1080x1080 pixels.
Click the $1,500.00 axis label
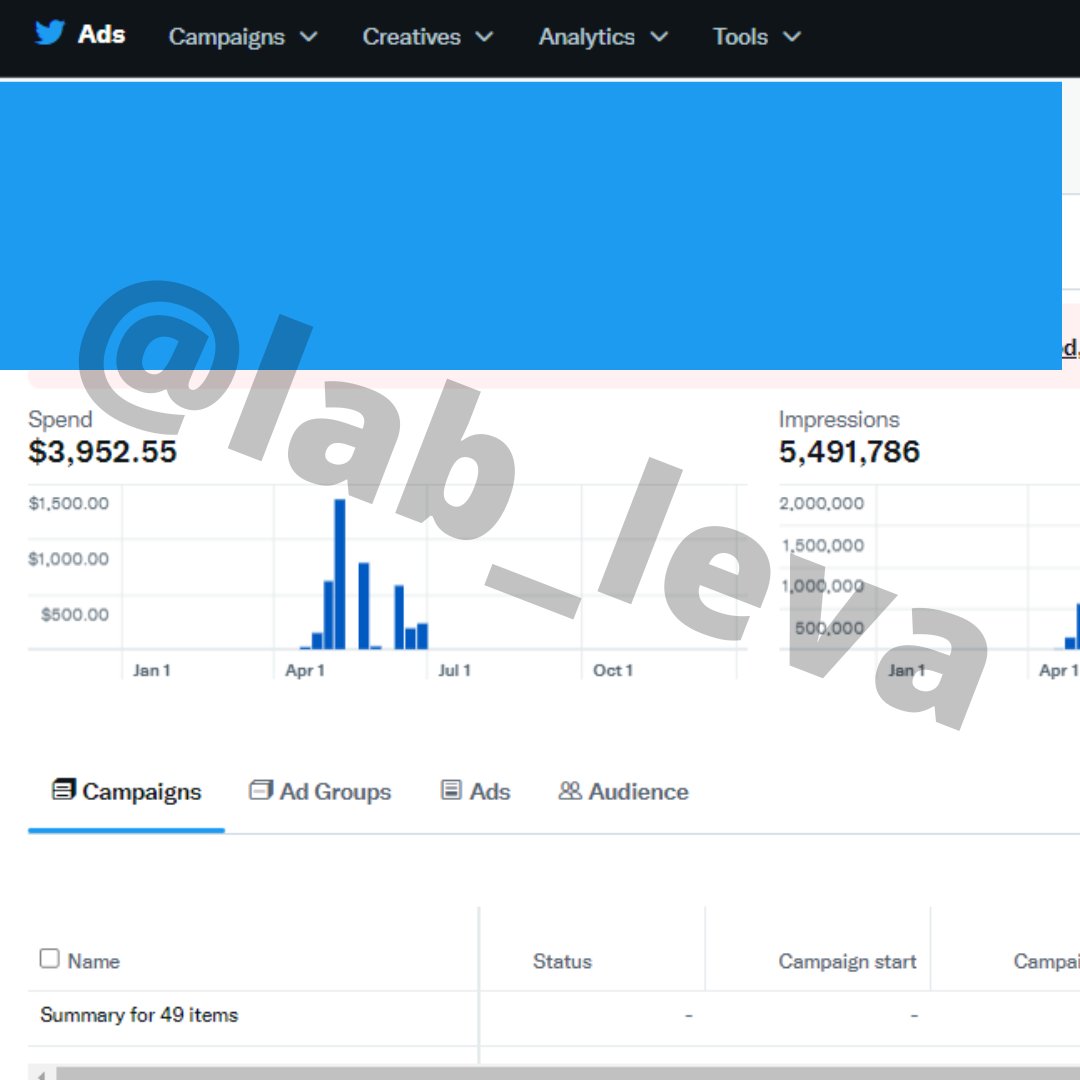tap(68, 503)
